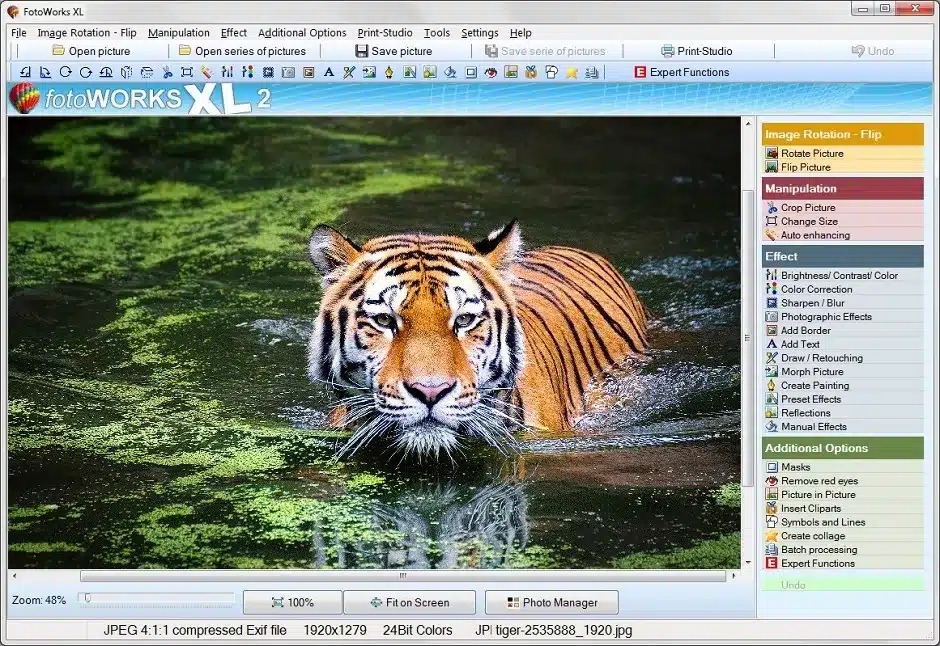Click the Batch processing toolbar icon
The height and width of the screenshot is (646, 940).
pos(592,73)
